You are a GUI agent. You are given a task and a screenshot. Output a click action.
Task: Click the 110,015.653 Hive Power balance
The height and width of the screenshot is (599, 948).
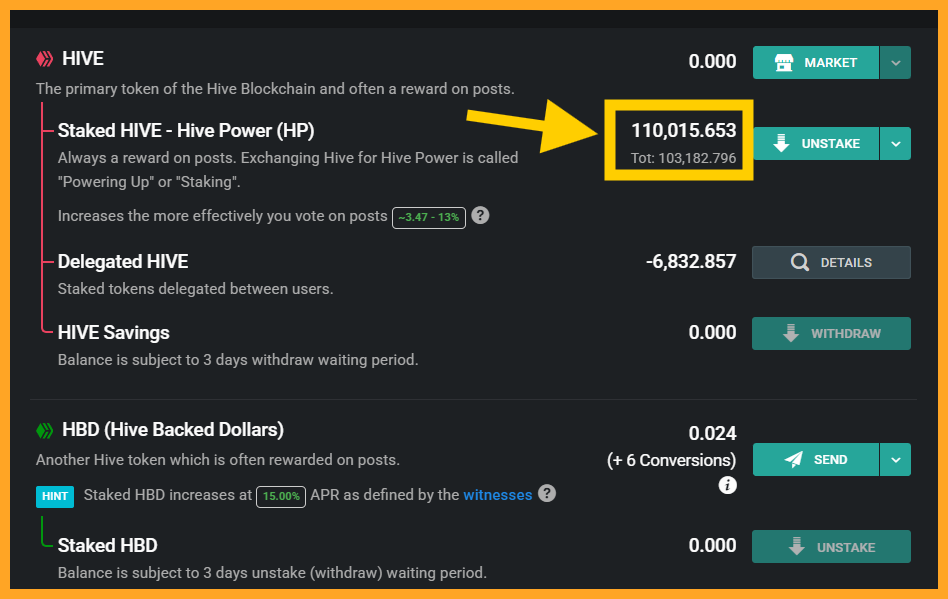[683, 130]
